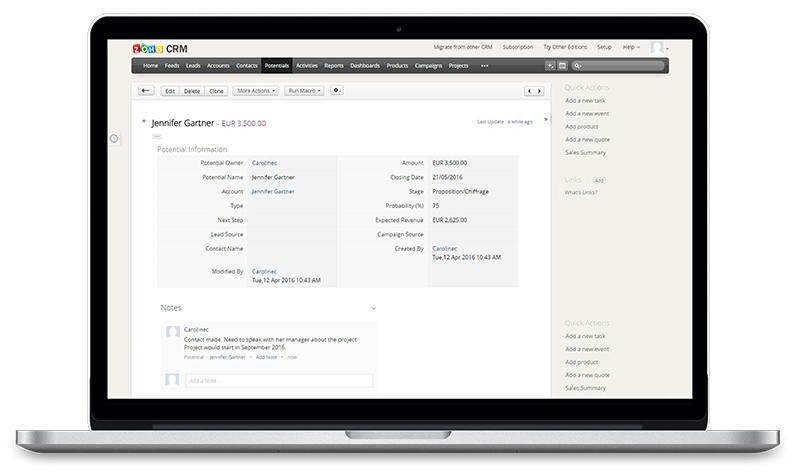Click the recent items clock icon
The width and height of the screenshot is (800, 472).
point(113,138)
